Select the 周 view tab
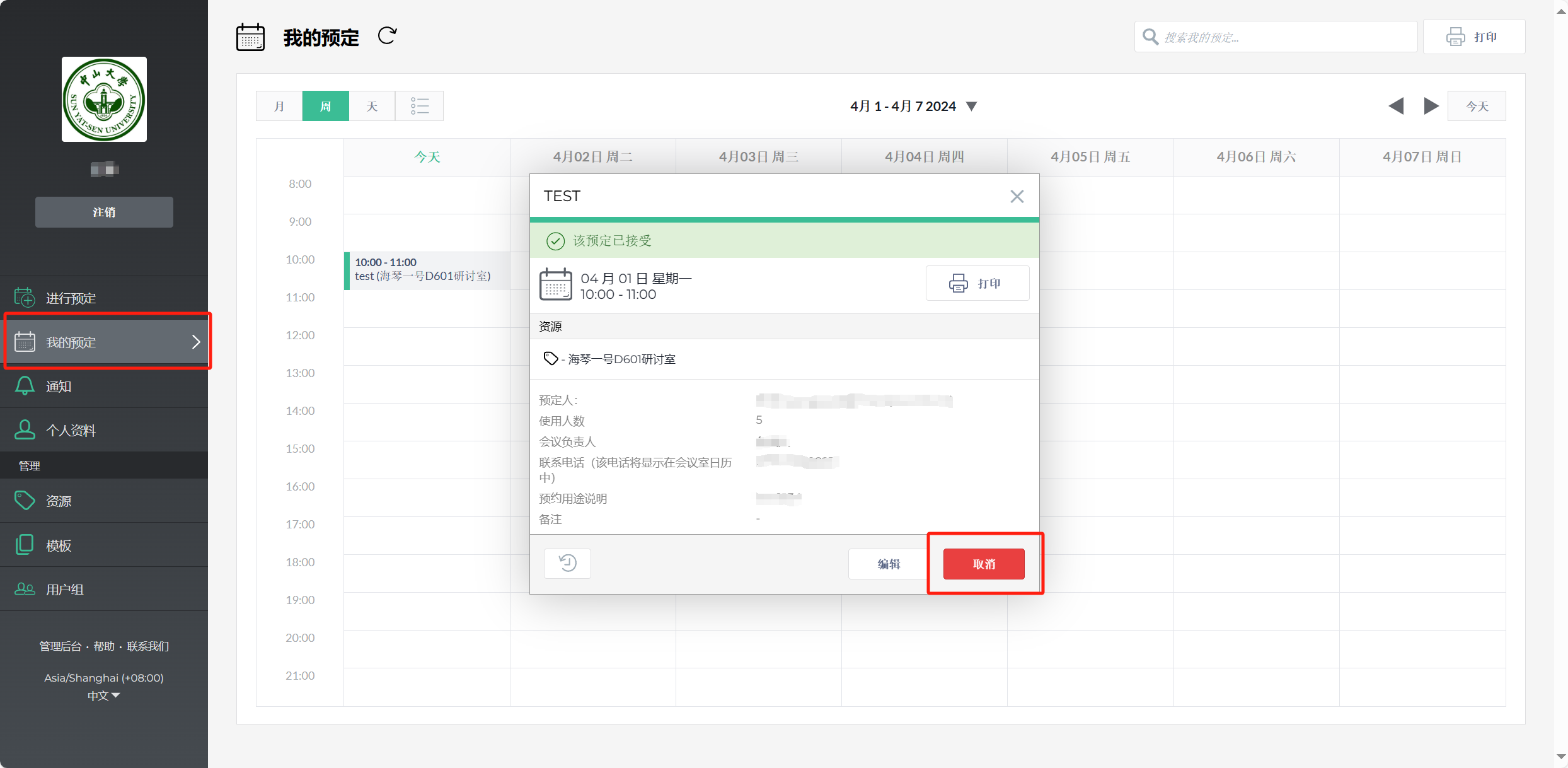The image size is (1568, 768). pyautogui.click(x=325, y=106)
